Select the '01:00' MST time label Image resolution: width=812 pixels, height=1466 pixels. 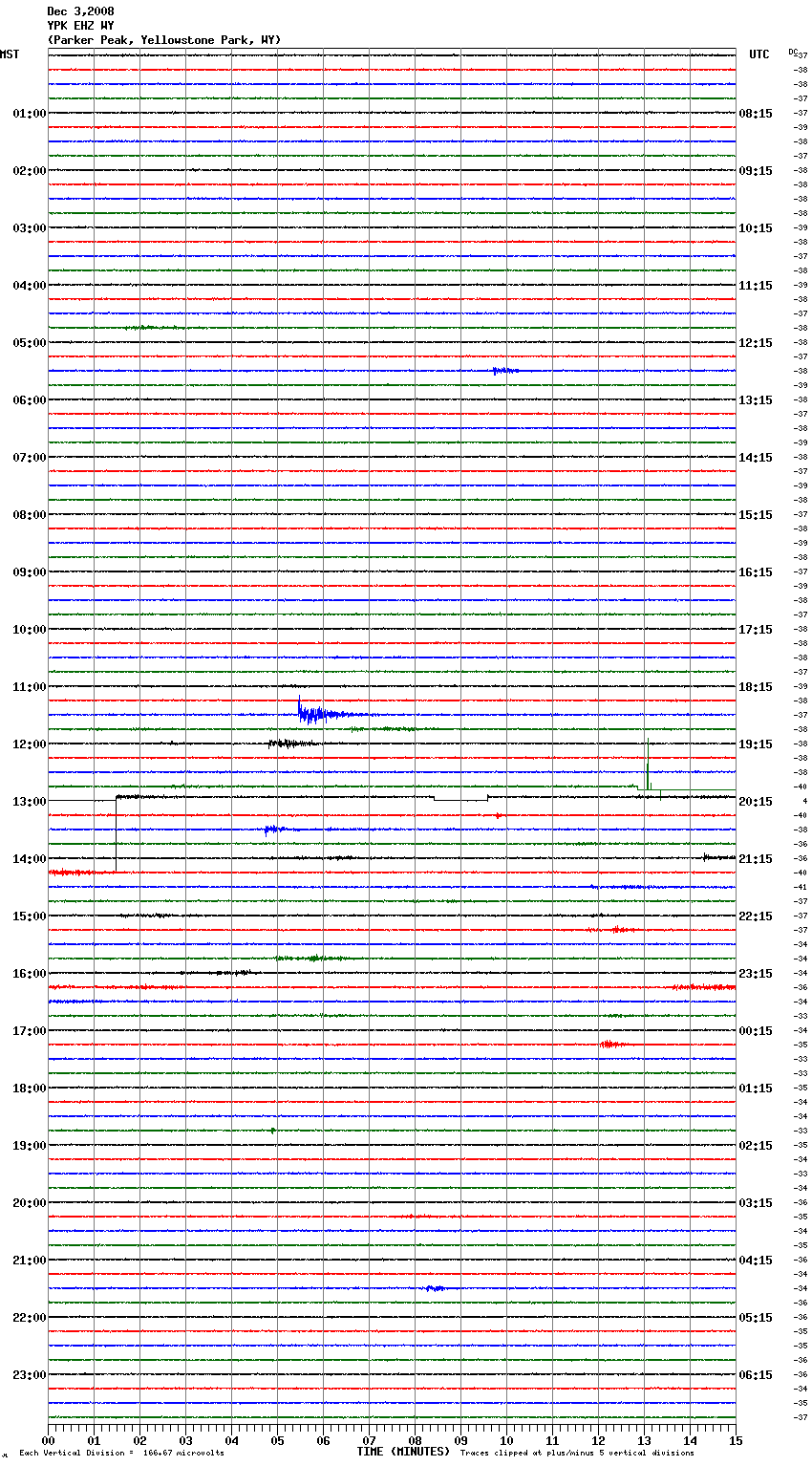click(x=29, y=114)
